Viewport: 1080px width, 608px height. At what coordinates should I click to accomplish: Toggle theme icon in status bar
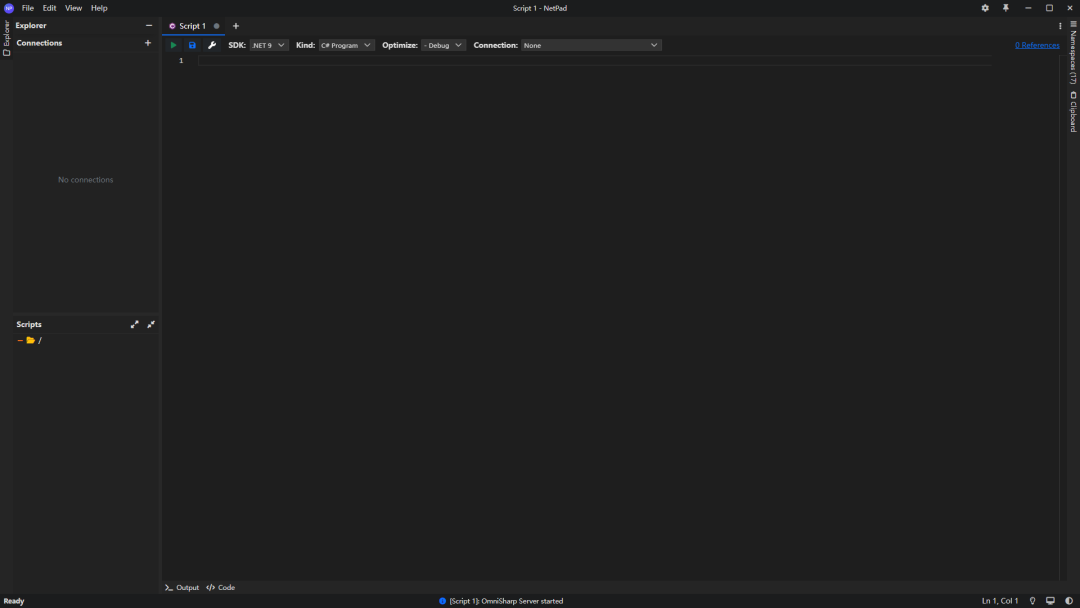[1069, 601]
